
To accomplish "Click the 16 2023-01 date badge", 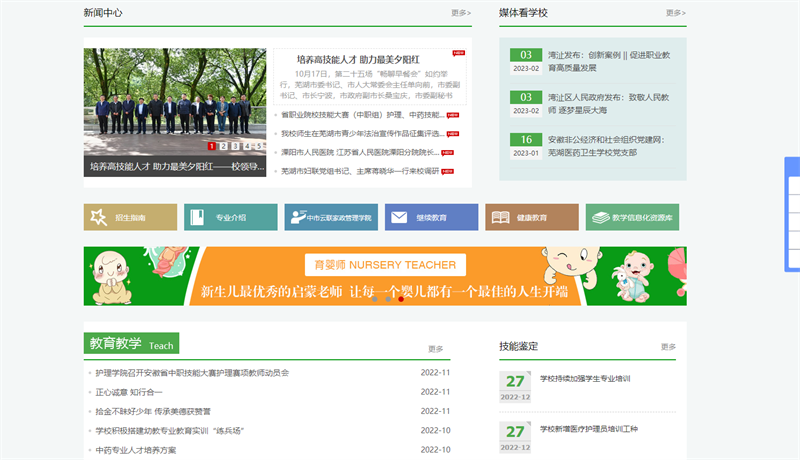I will [526, 146].
